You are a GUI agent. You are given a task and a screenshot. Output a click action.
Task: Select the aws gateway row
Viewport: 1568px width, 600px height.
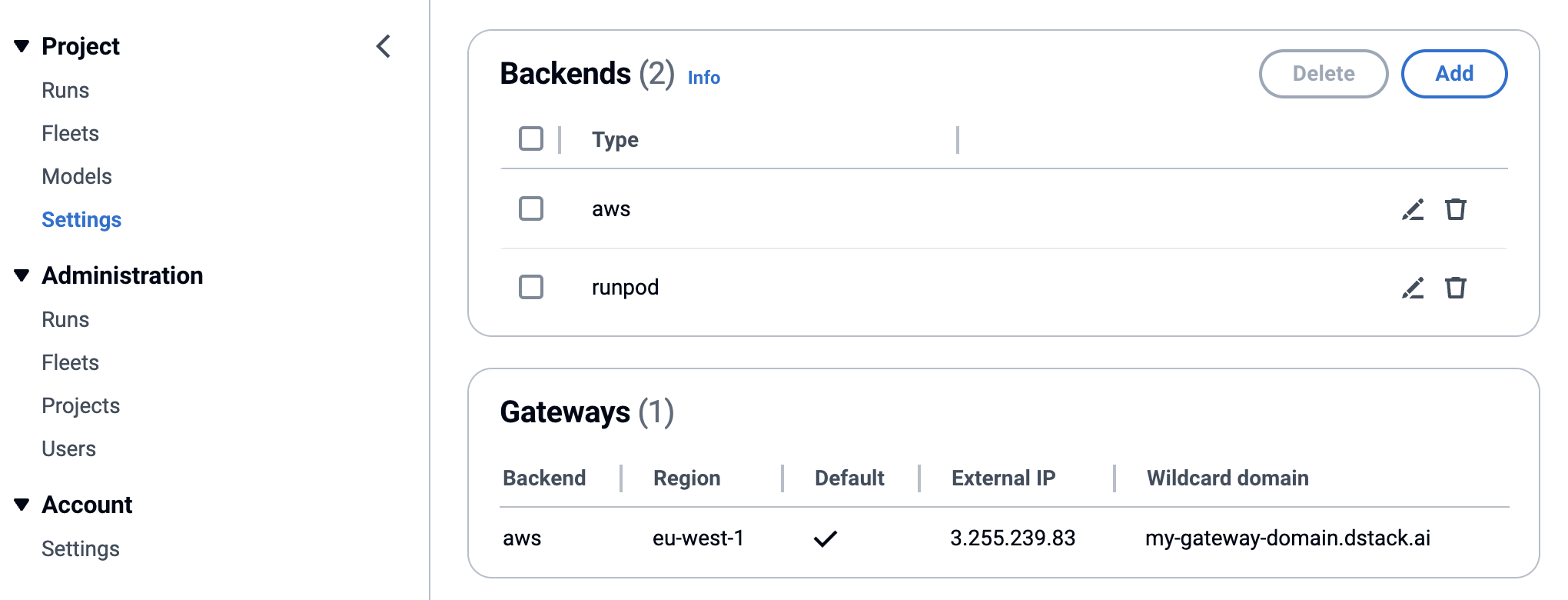(x=1004, y=538)
